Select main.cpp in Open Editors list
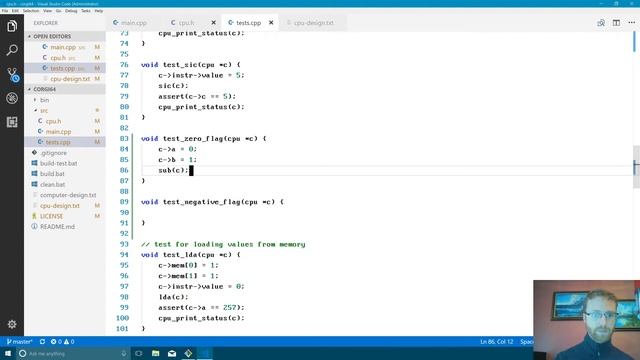 (x=63, y=47)
